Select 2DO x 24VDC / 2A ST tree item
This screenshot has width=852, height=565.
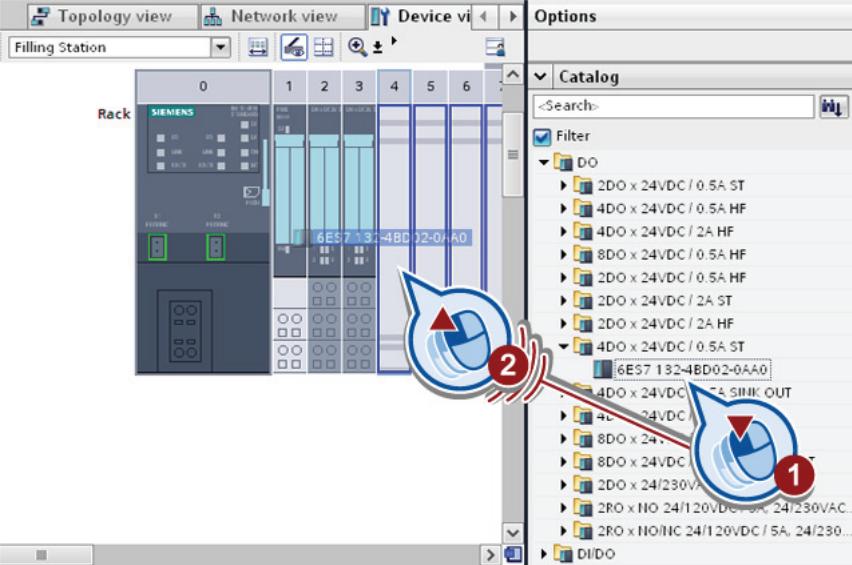point(664,300)
